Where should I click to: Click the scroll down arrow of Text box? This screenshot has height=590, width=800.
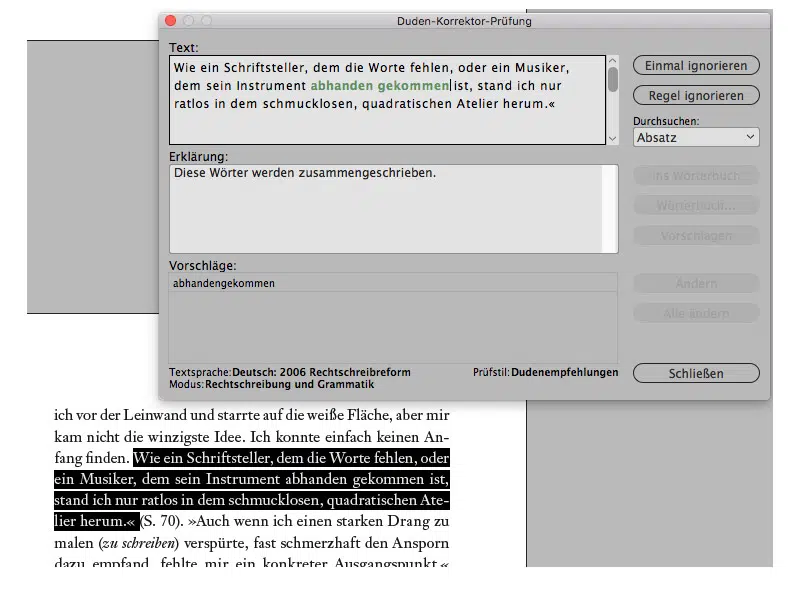click(612, 138)
